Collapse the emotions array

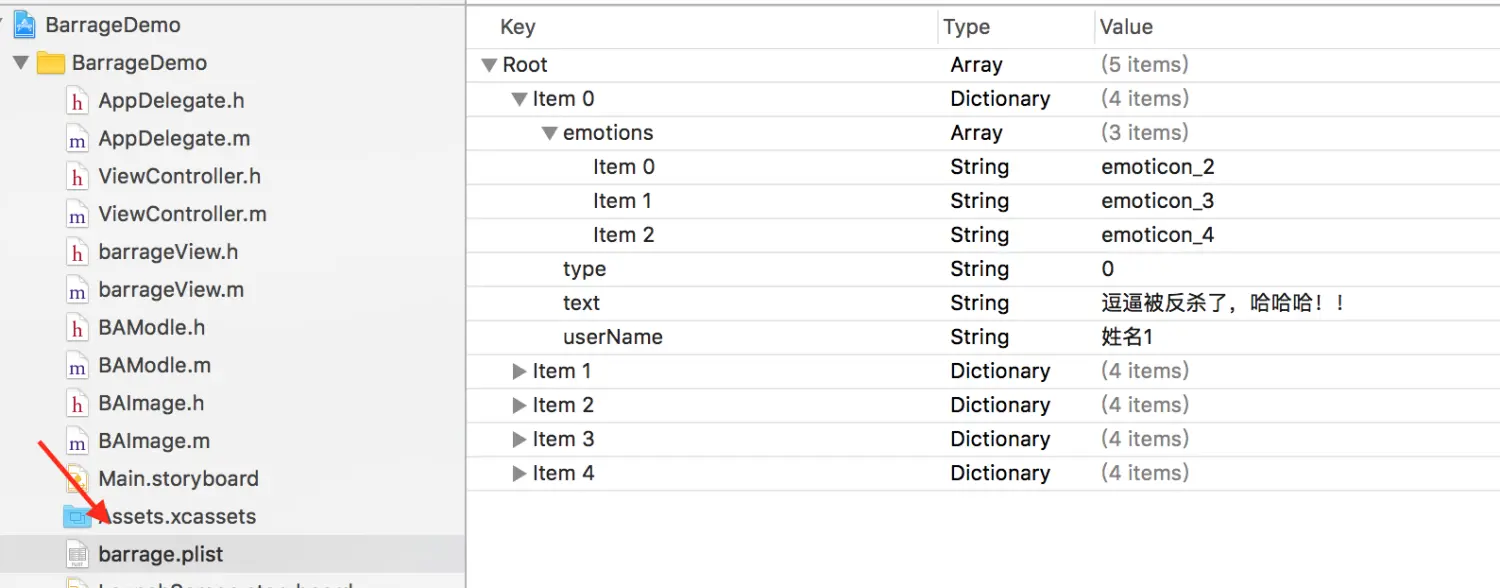(549, 133)
